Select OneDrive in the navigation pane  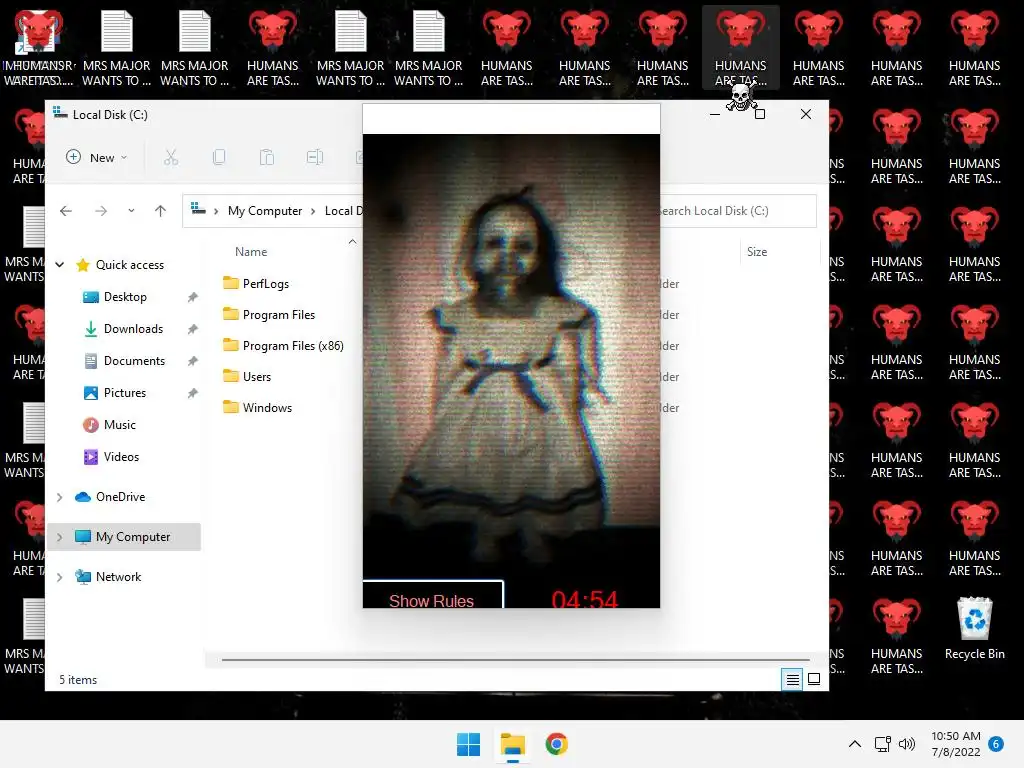tap(120, 497)
